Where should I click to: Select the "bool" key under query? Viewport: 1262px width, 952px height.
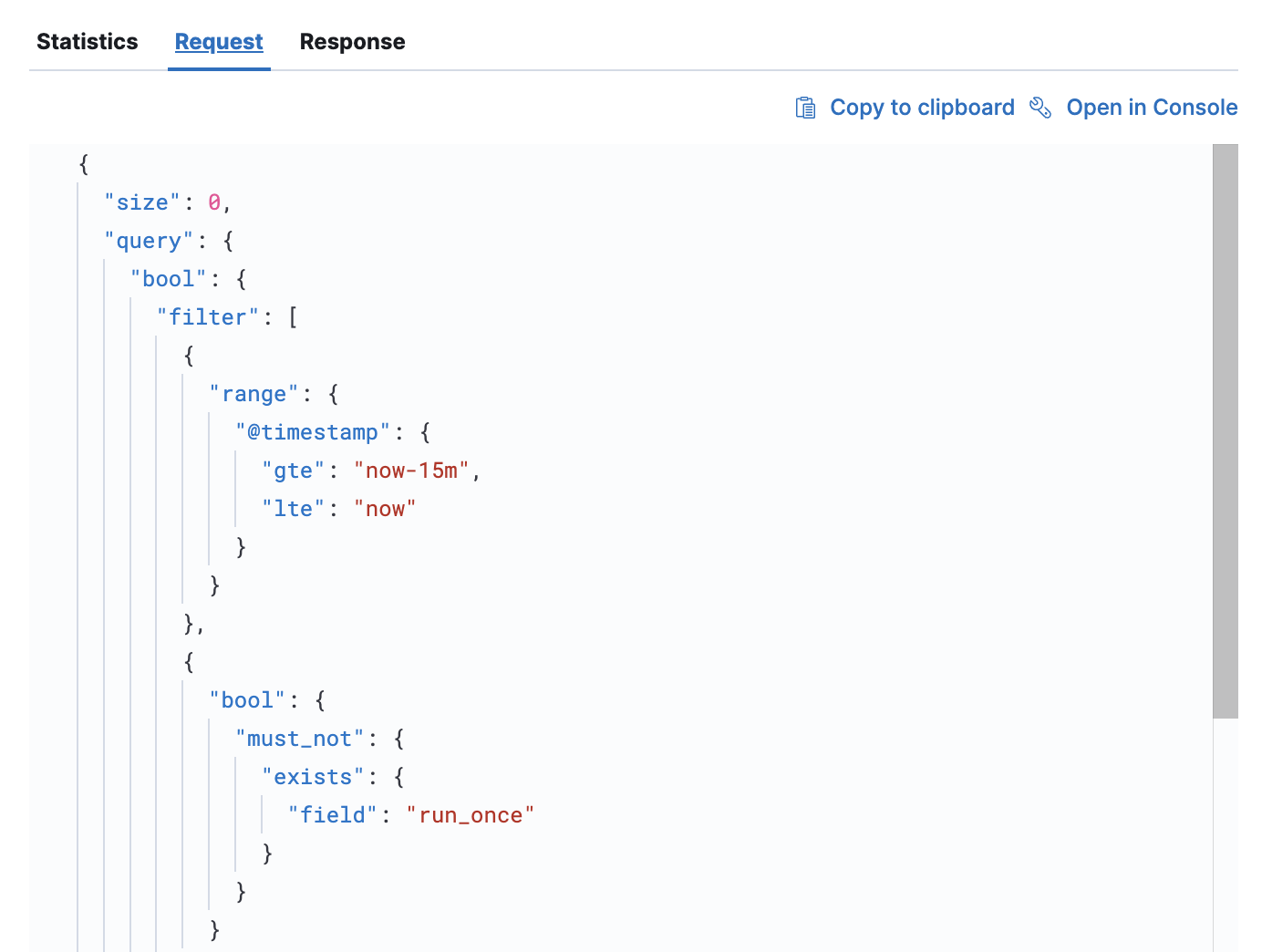click(x=169, y=278)
